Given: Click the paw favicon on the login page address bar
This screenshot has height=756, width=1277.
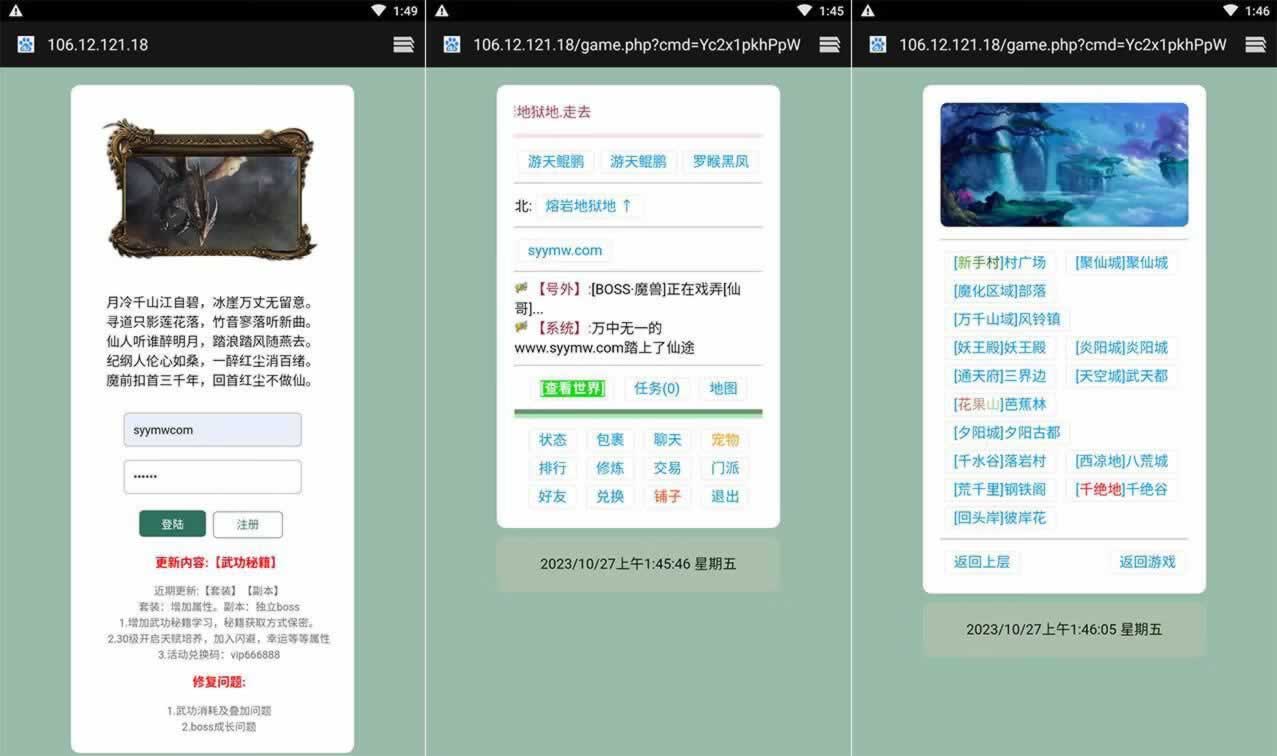Looking at the screenshot, I should [26, 44].
